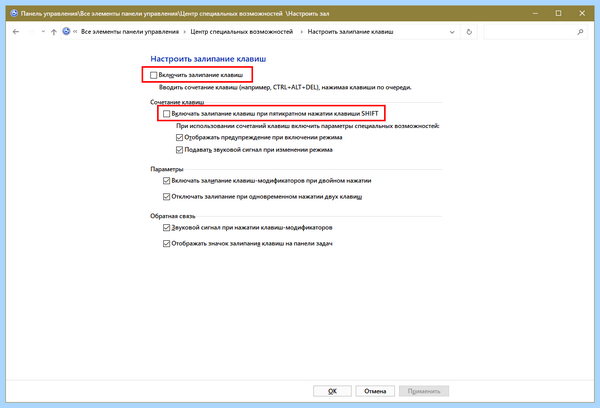Go back using the back arrow
The height and width of the screenshot is (408, 600).
(x=16, y=32)
